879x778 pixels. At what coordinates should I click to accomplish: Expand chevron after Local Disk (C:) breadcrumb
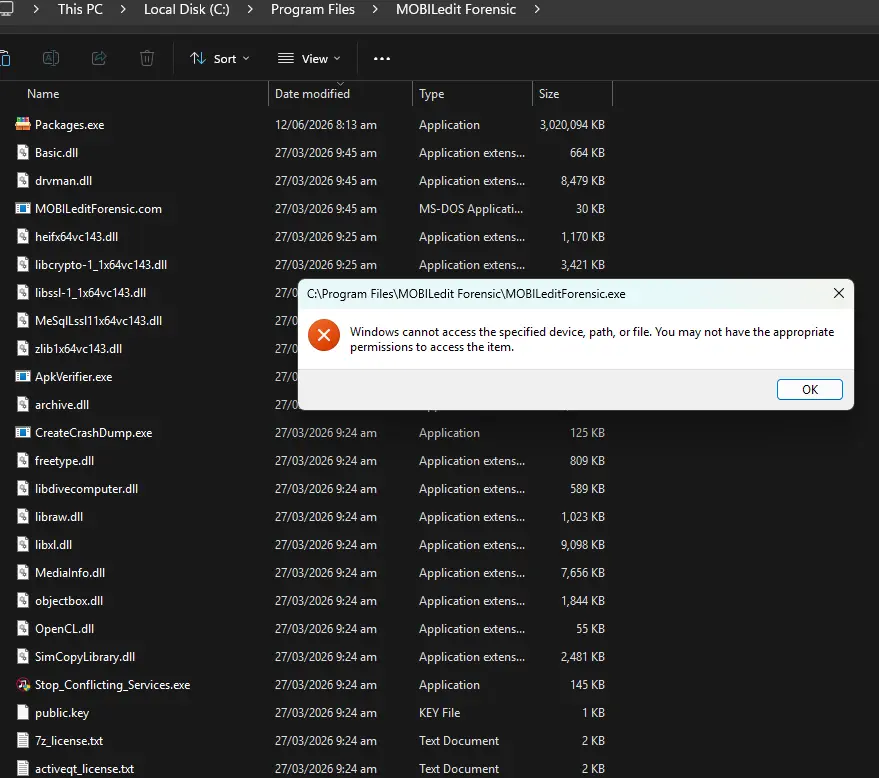click(250, 9)
